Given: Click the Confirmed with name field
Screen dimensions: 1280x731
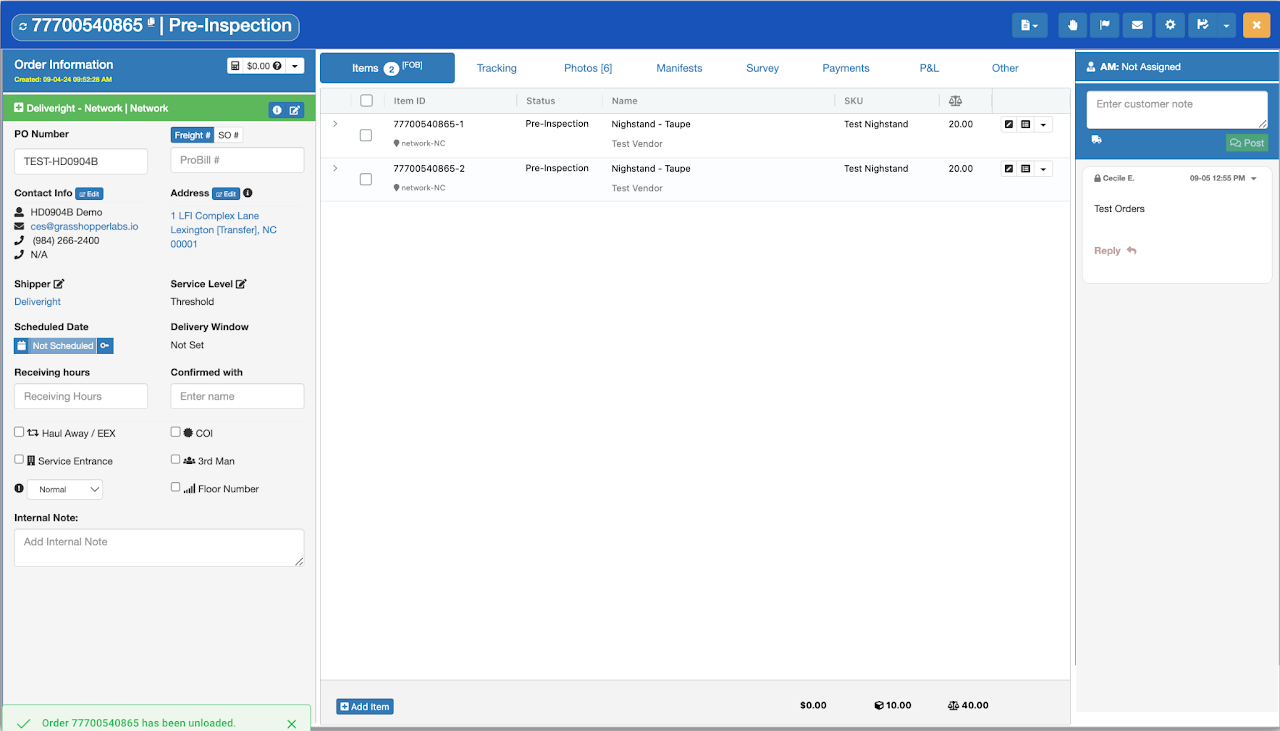Looking at the screenshot, I should click(x=238, y=396).
